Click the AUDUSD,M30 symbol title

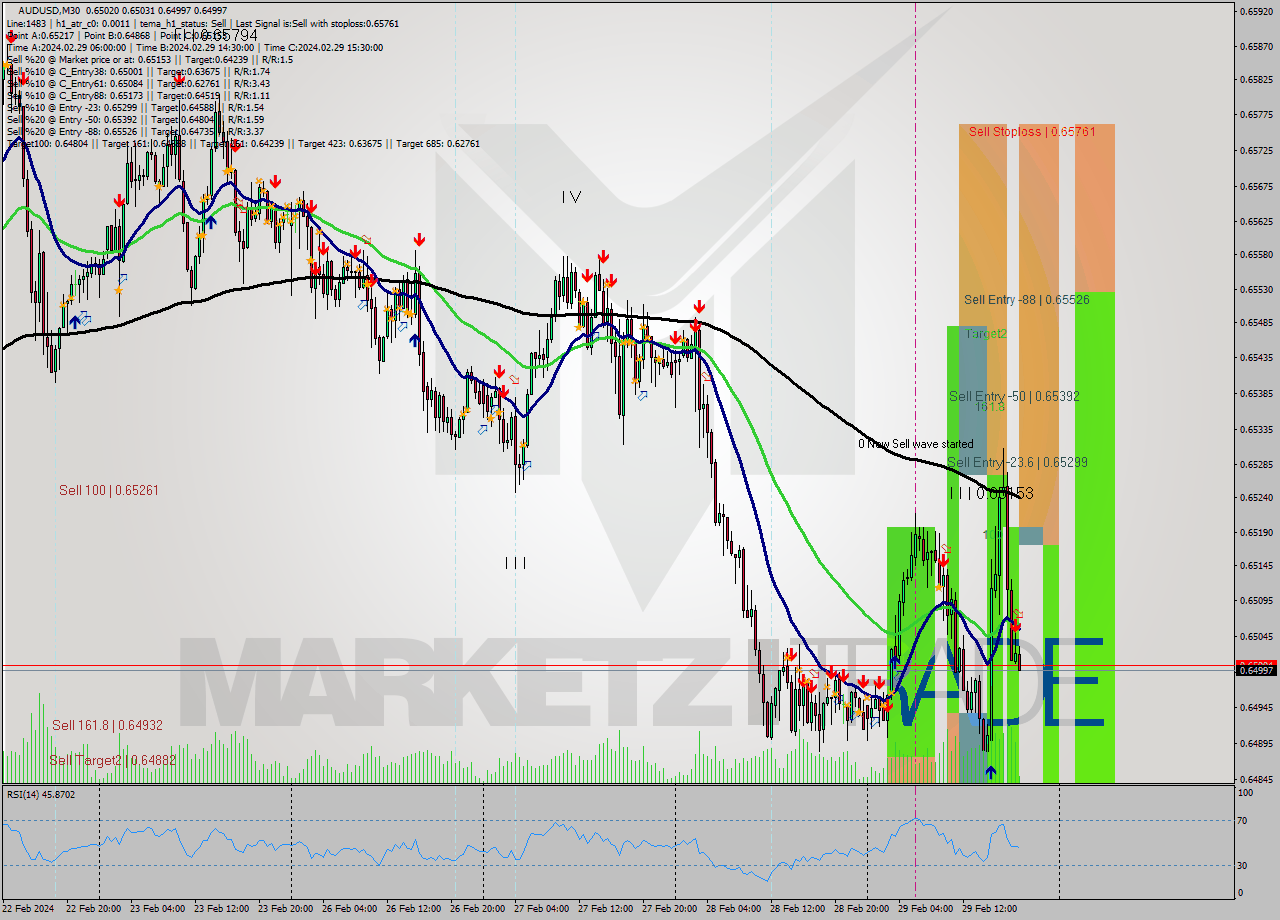coord(49,11)
